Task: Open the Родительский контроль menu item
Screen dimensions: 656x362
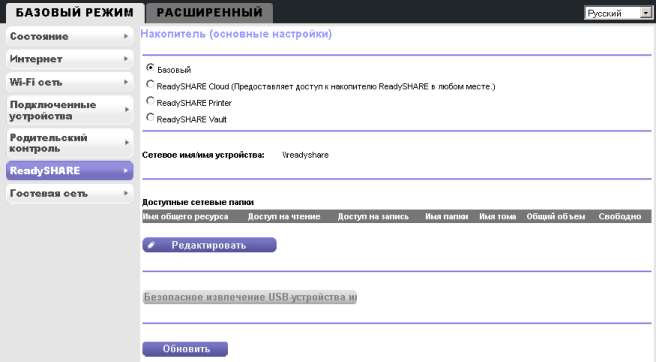Action: (x=69, y=143)
